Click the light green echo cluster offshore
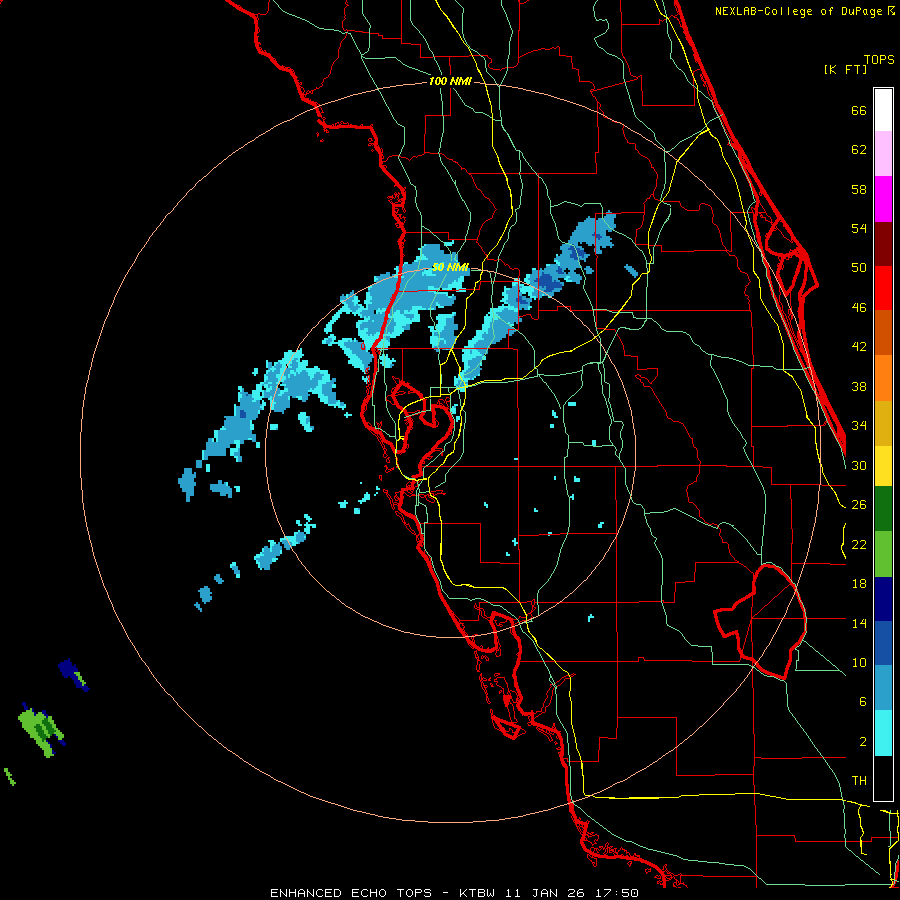Screen dimensions: 900x900 click(39, 731)
